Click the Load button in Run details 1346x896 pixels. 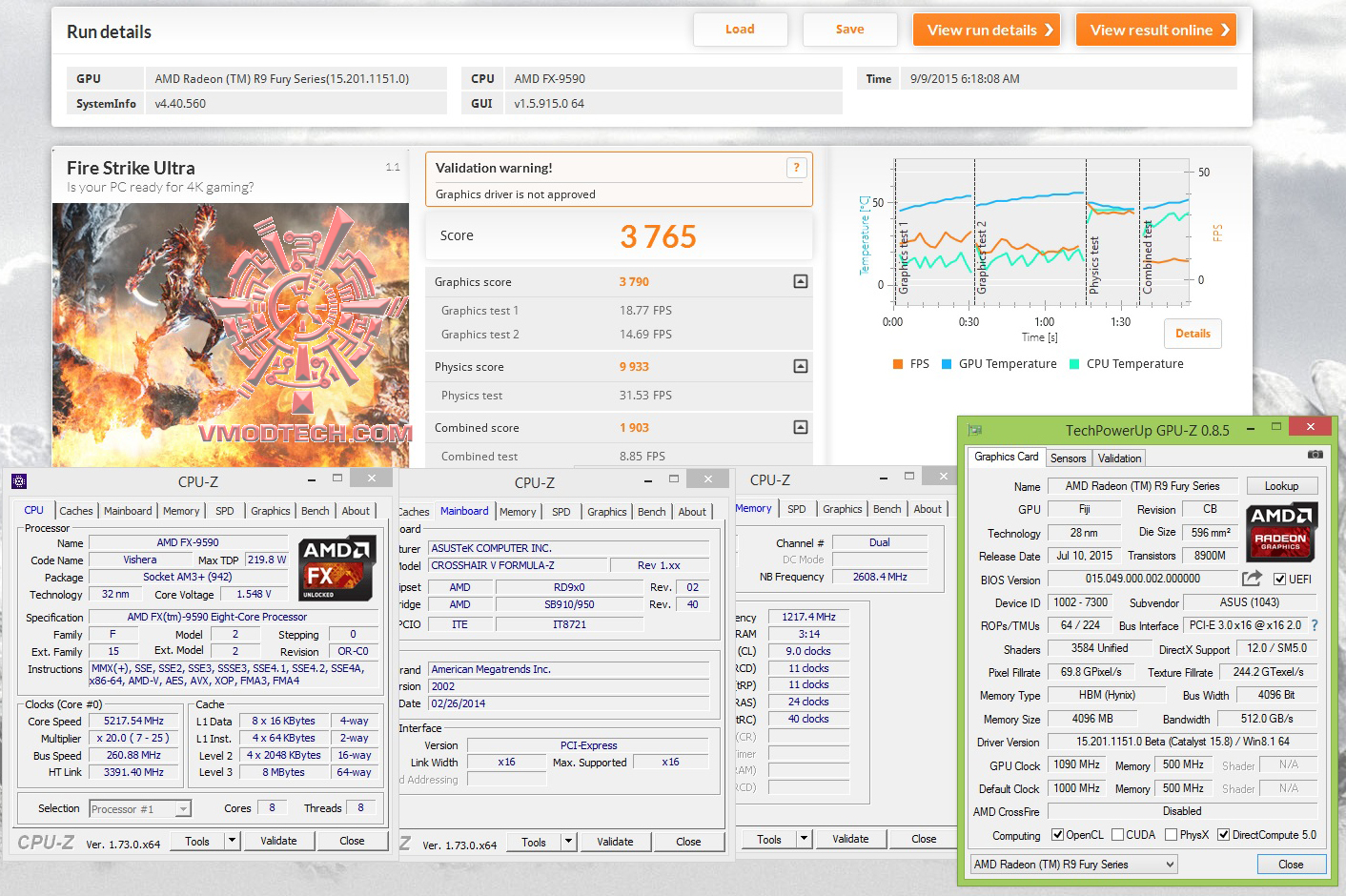(x=740, y=30)
